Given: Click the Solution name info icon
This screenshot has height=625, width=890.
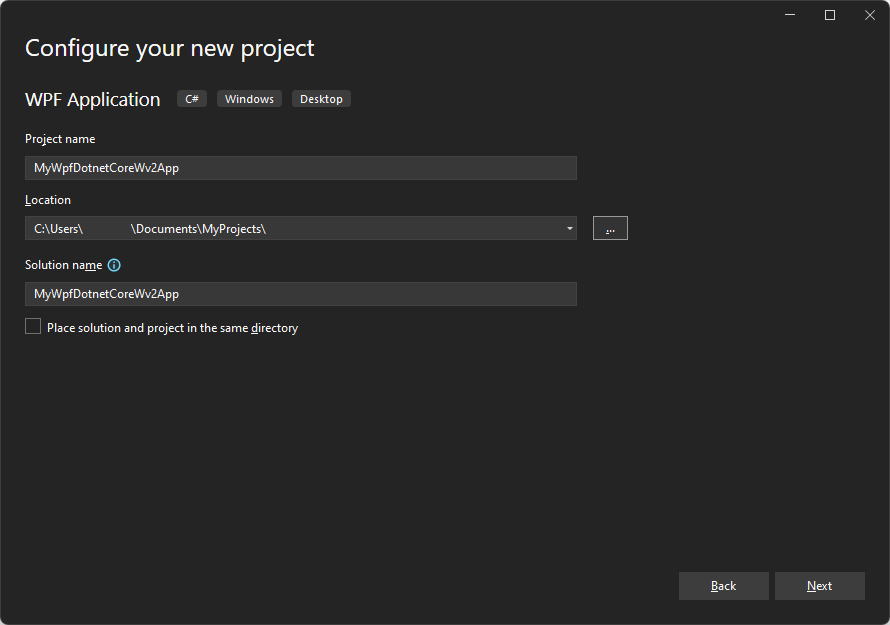Looking at the screenshot, I should click(x=113, y=264).
